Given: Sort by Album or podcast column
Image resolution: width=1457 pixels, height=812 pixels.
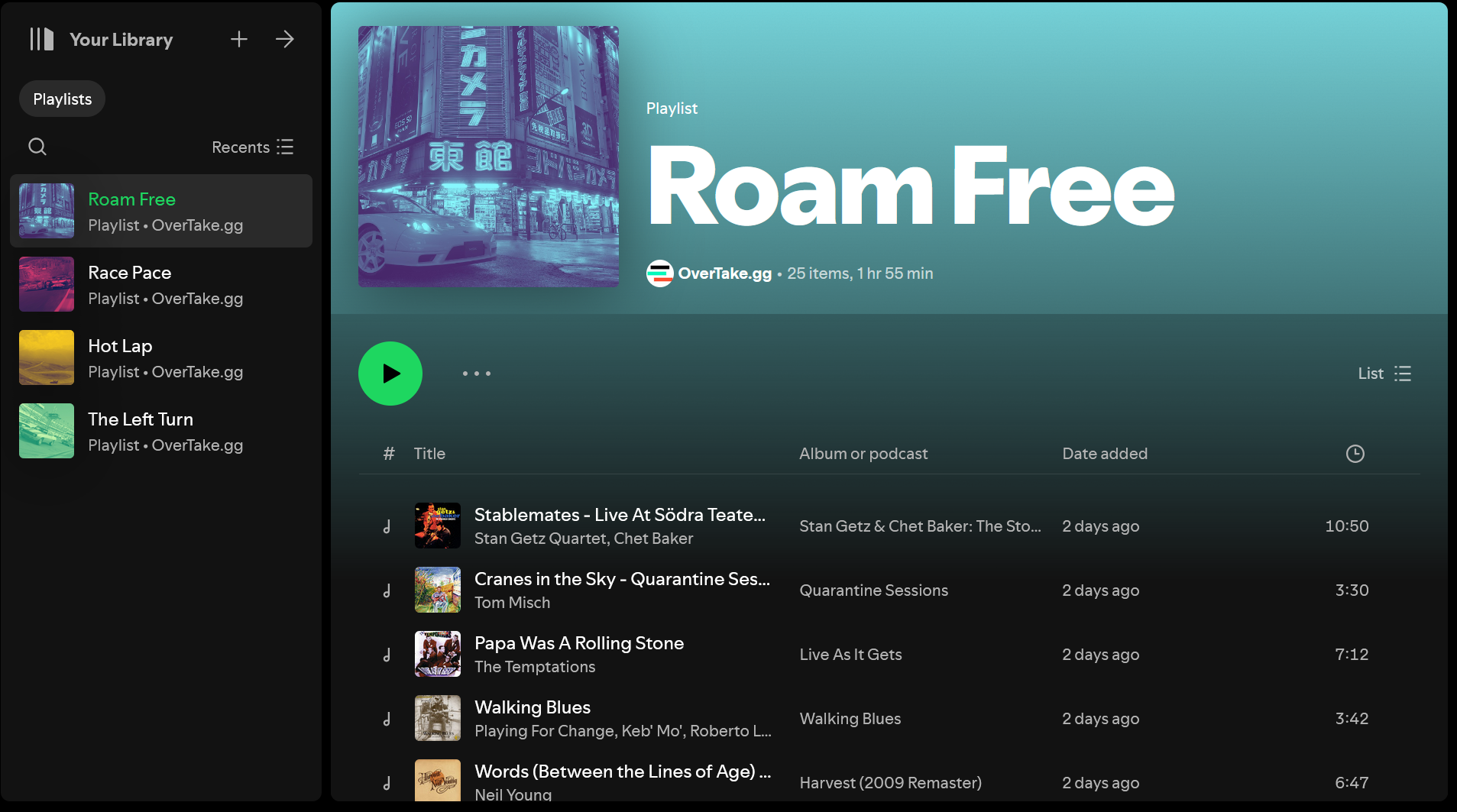Looking at the screenshot, I should tap(863, 454).
